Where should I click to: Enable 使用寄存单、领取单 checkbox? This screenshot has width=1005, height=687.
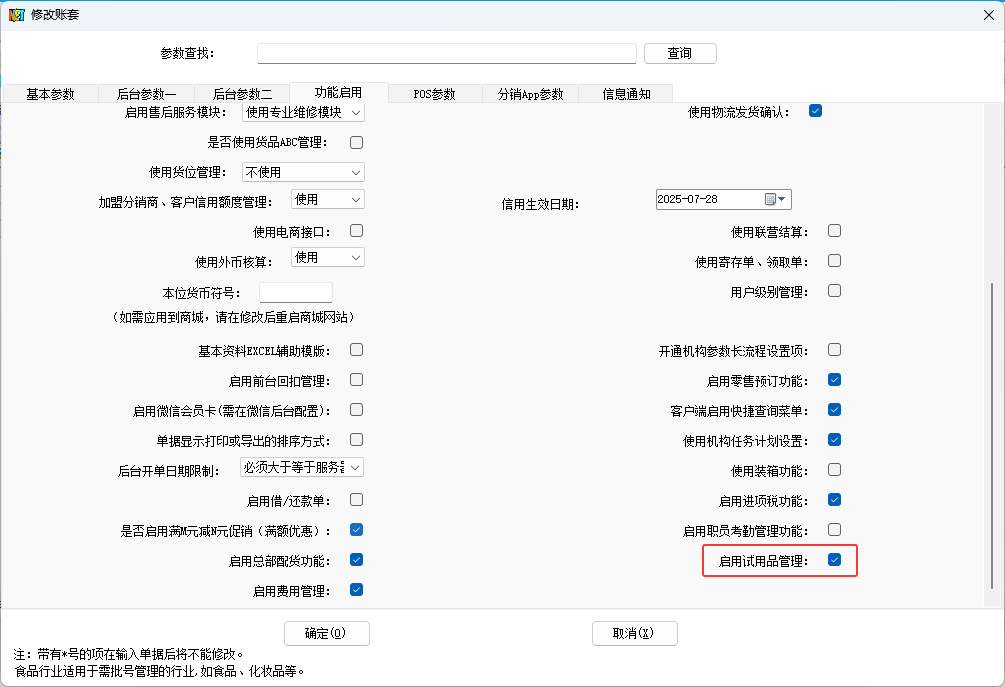pos(834,261)
